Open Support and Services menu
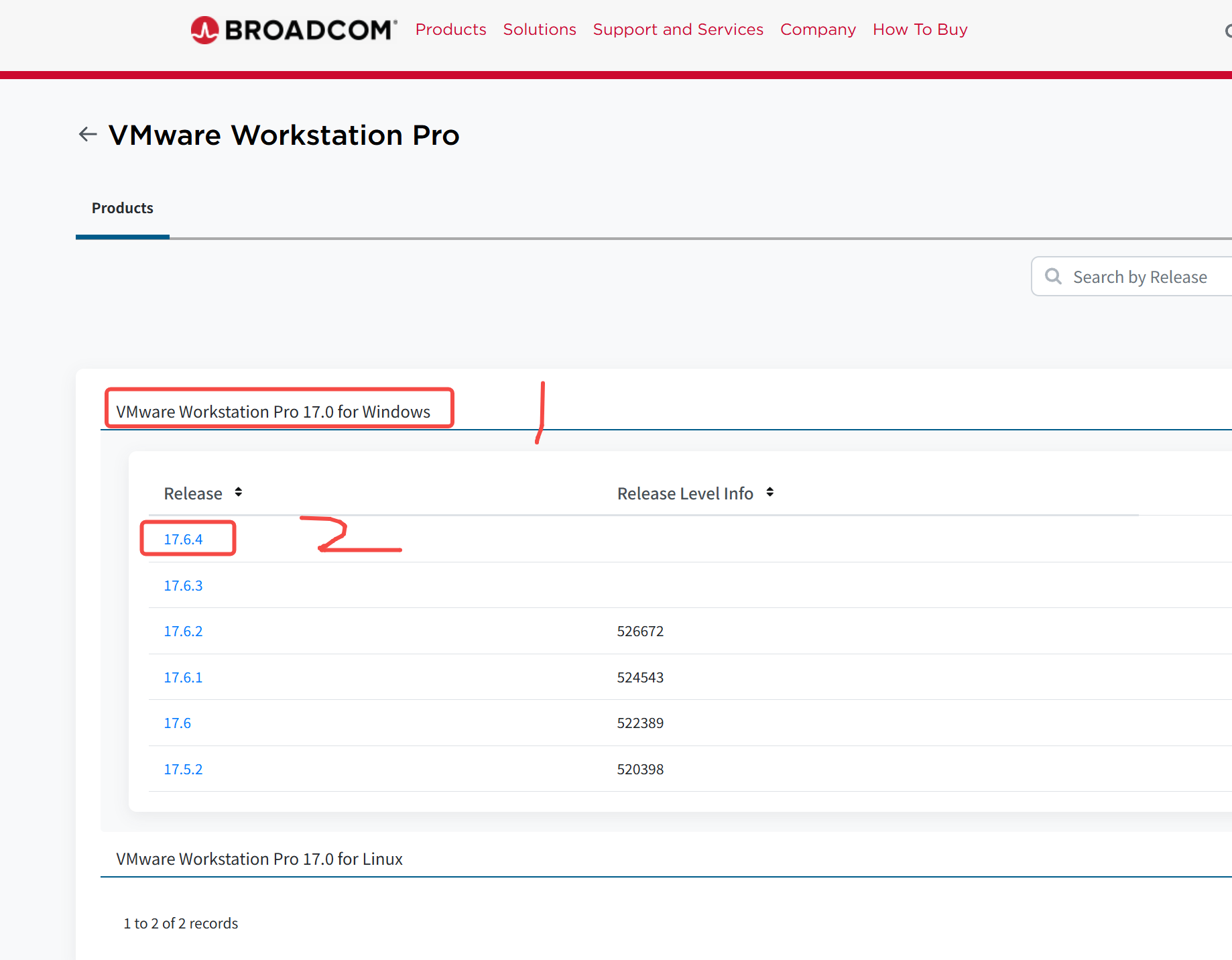Viewport: 1232px width, 960px height. point(678,29)
